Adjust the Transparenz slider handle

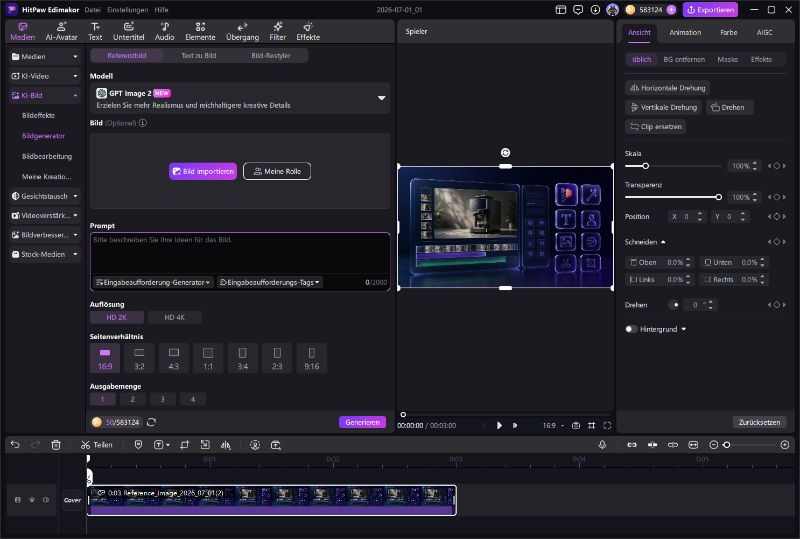pyautogui.click(x=718, y=197)
